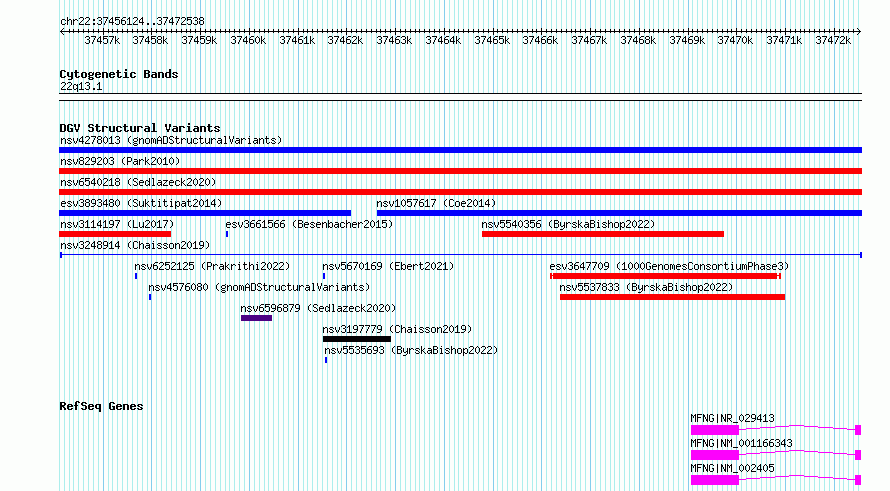The width and height of the screenshot is (890, 491).
Task: Click the purple nsv6596879 (Sedlazeck2020) bar
Action: point(257,318)
